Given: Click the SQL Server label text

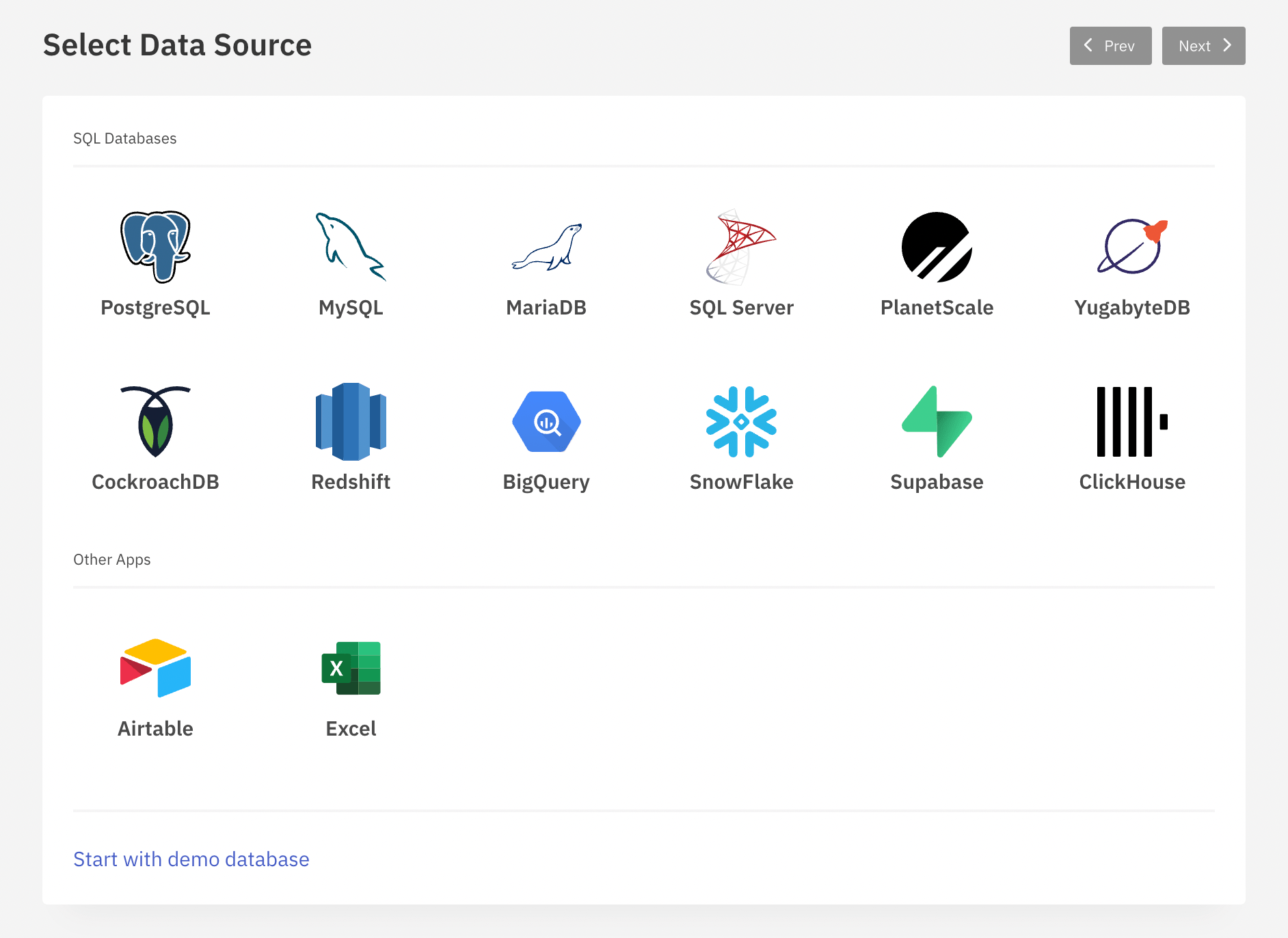Looking at the screenshot, I should coord(742,308).
